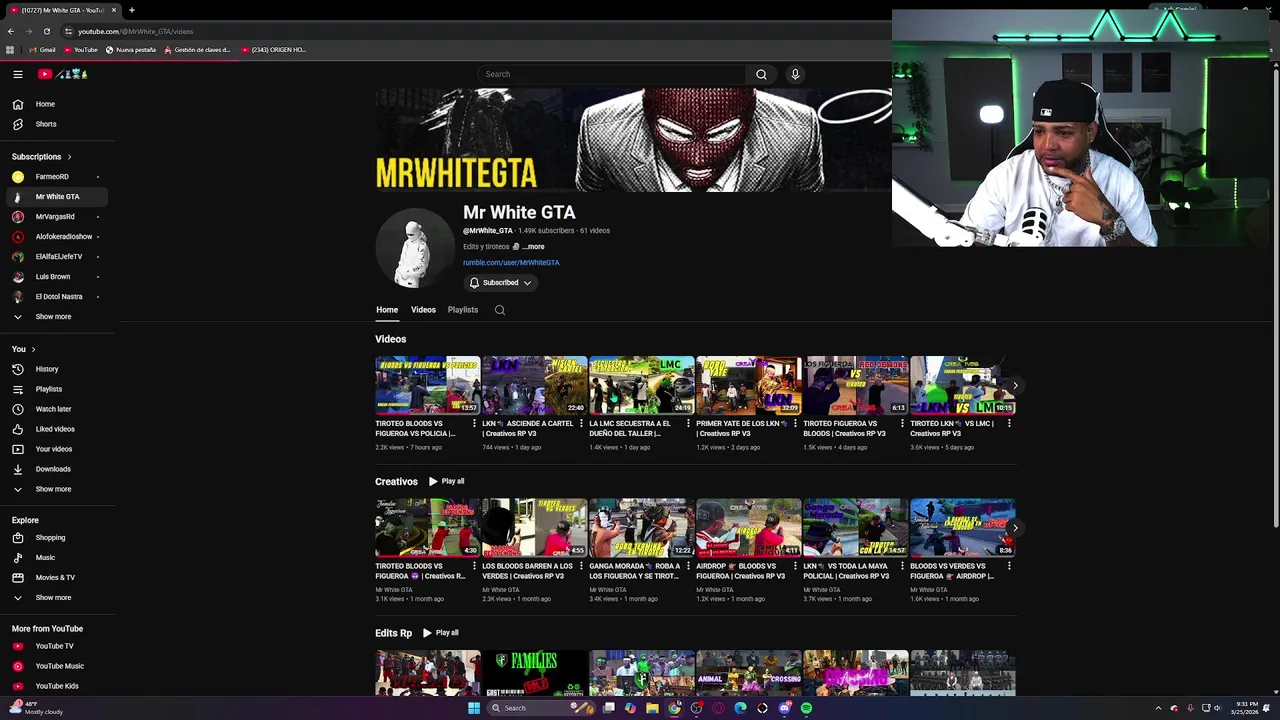Open Spotify from the taskbar
The height and width of the screenshot is (720, 1280).
click(x=806, y=708)
